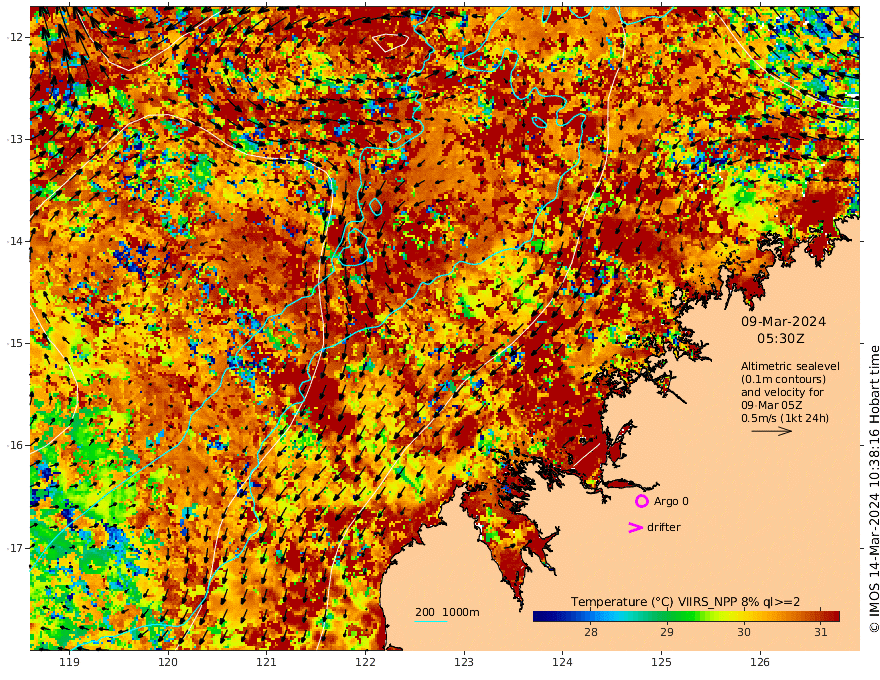Click latitude axis label -17
880x680 pixels.
[15, 548]
